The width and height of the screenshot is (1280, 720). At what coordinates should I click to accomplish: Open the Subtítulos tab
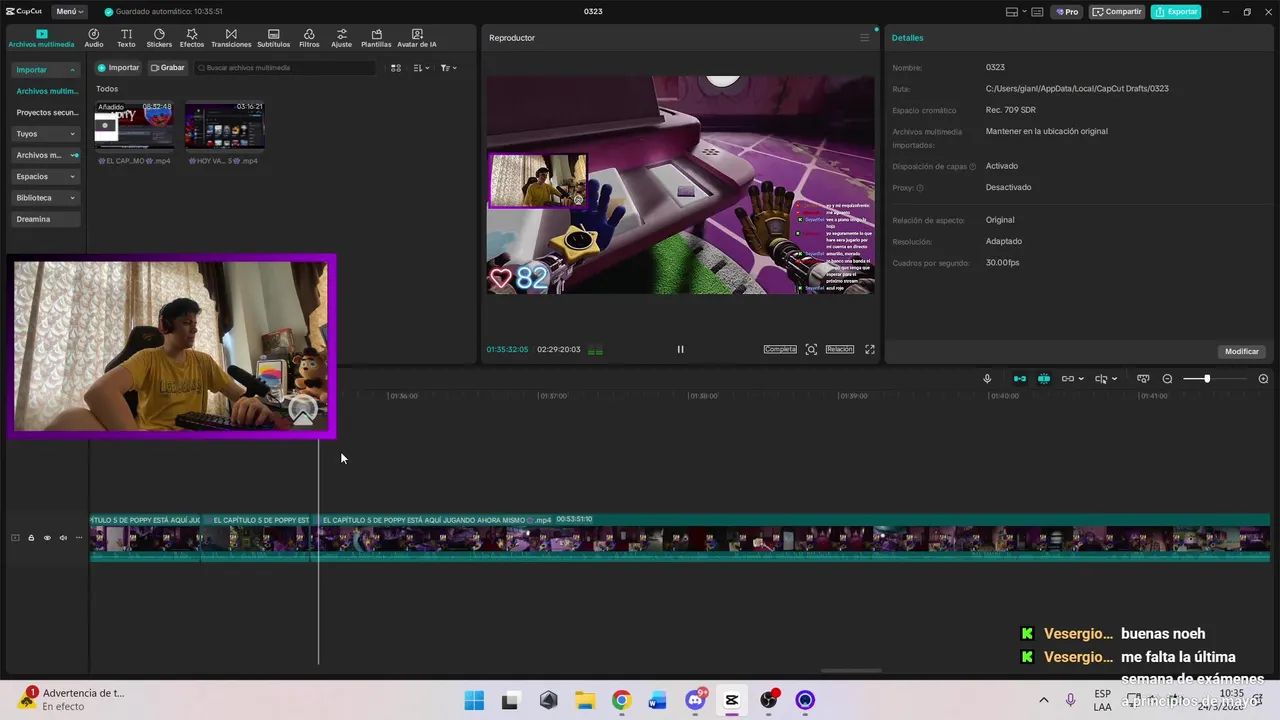coord(274,38)
